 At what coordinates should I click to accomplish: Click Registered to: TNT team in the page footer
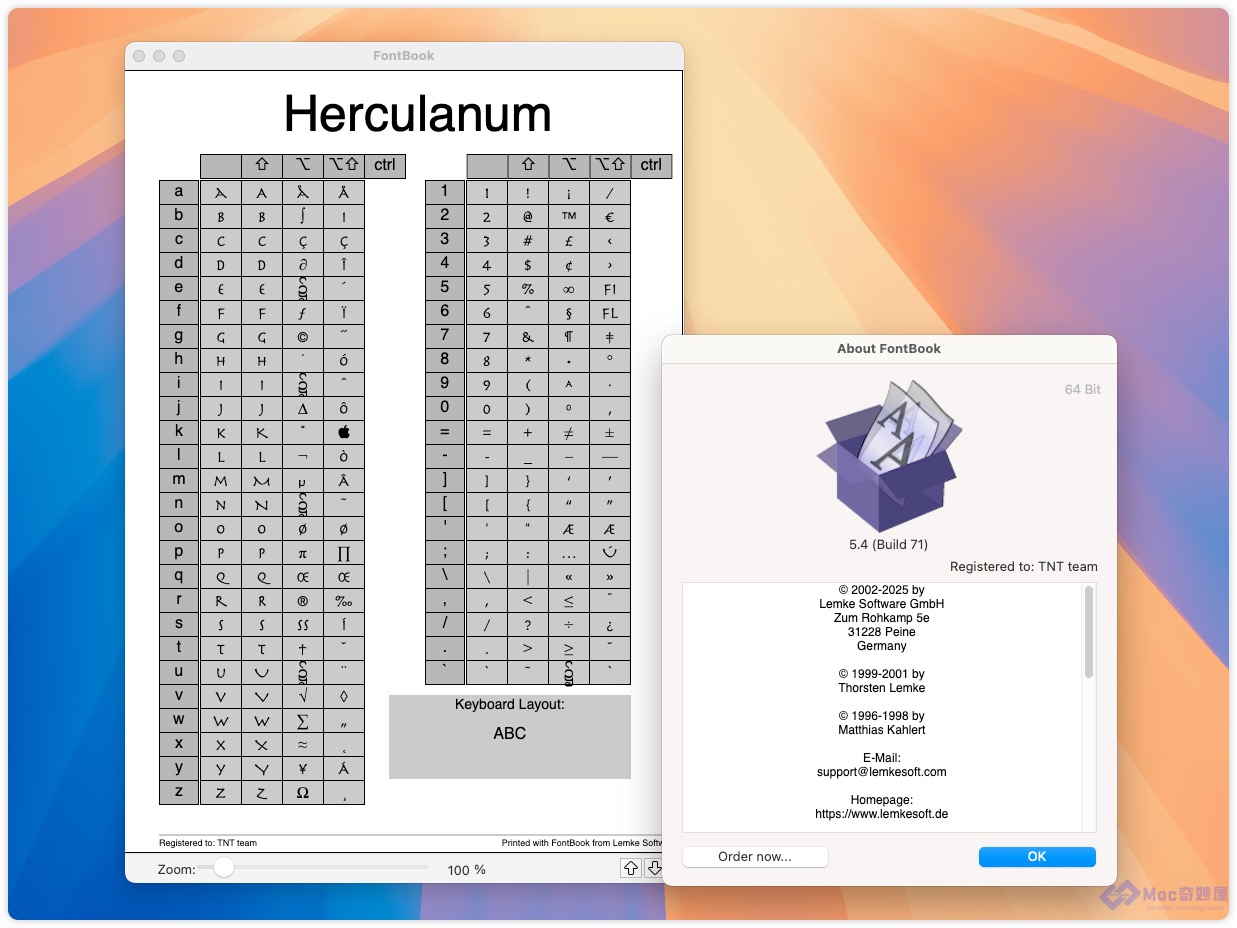pos(208,843)
